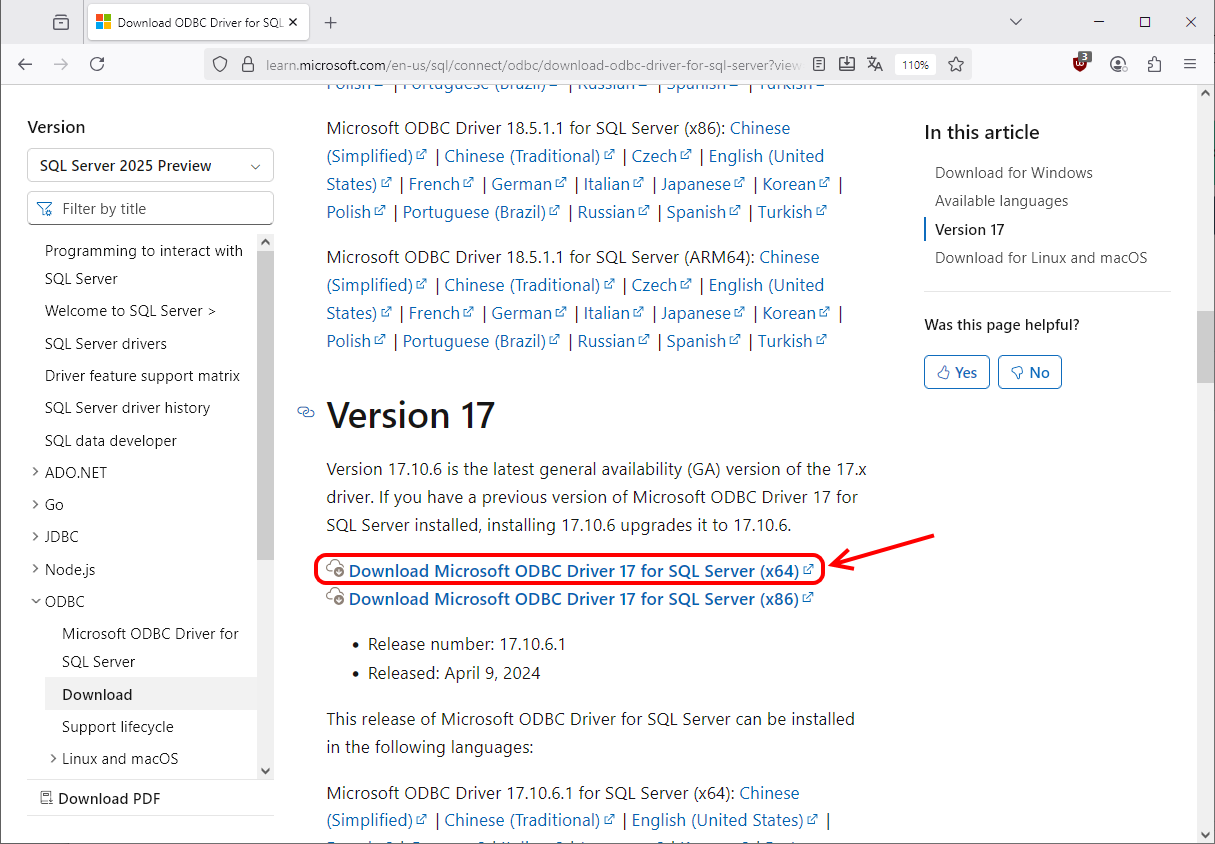Image resolution: width=1215 pixels, height=844 pixels.
Task: Open the Firefox hamburger menu
Action: point(1190,64)
